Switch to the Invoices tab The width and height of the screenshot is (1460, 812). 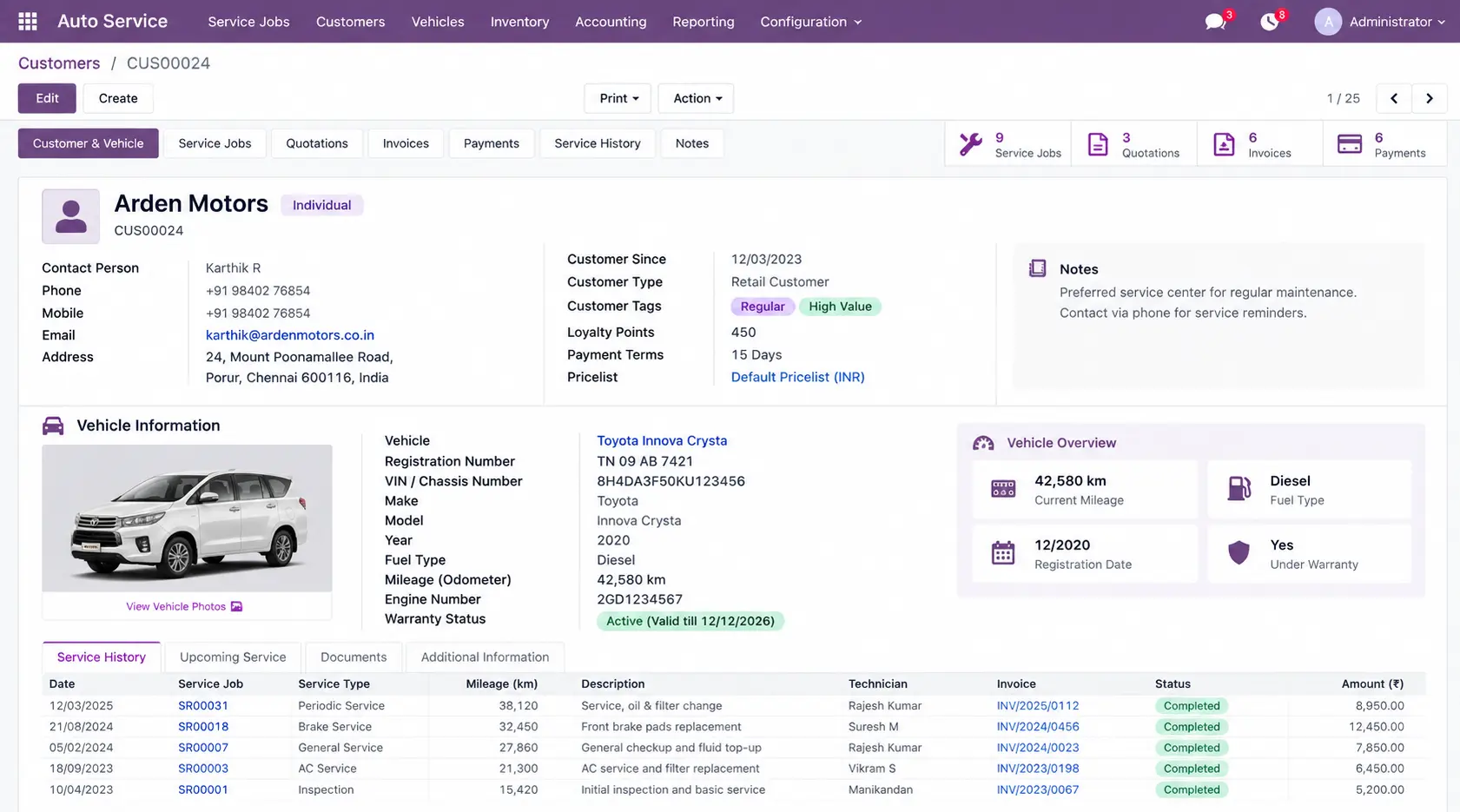coord(406,143)
